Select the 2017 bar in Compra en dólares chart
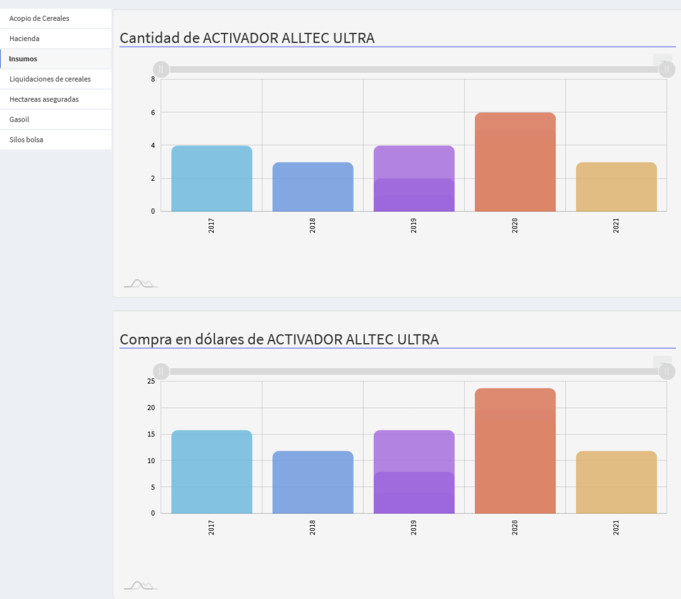This screenshot has width=681, height=599. point(212,472)
